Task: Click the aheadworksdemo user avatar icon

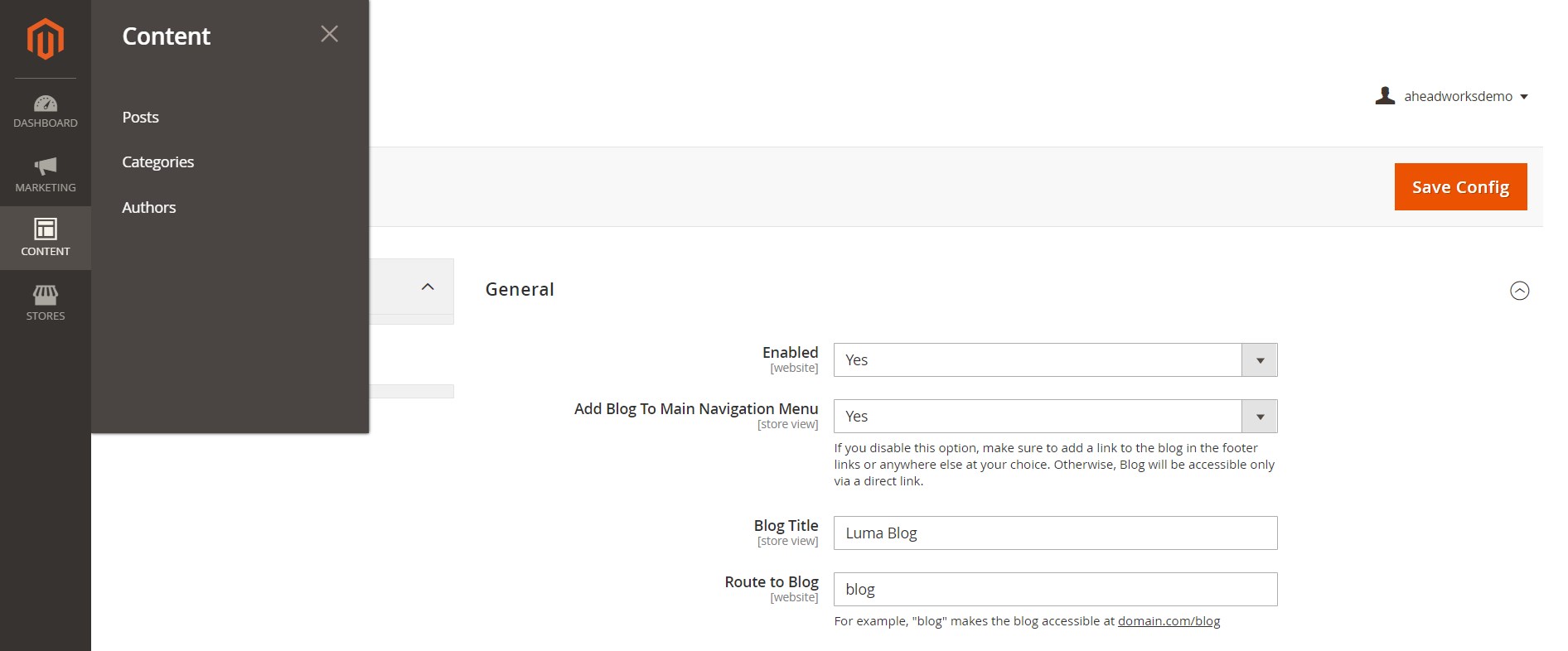Action: pos(1385,96)
